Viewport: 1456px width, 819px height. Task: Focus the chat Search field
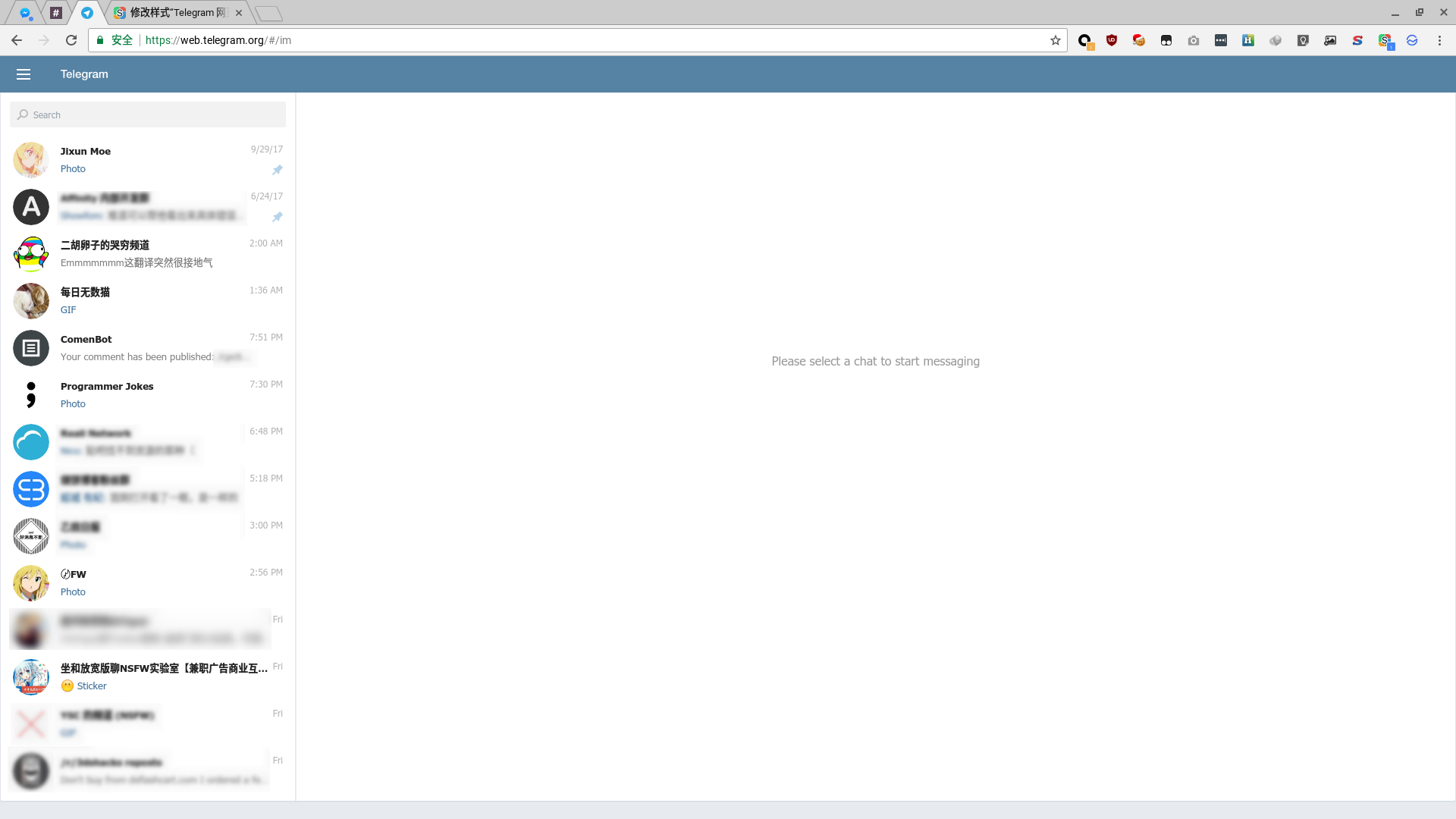[148, 115]
